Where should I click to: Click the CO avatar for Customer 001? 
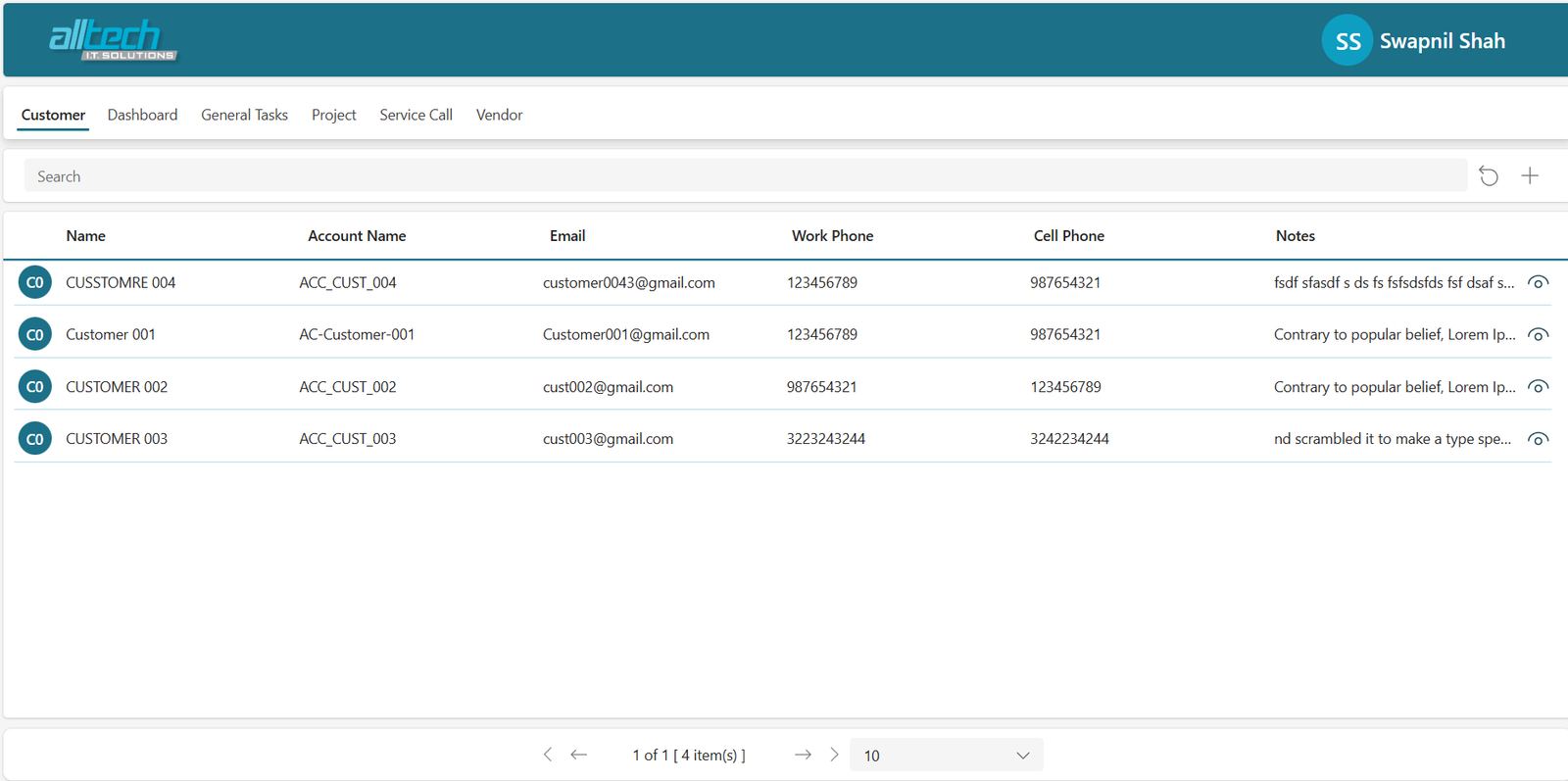click(35, 334)
